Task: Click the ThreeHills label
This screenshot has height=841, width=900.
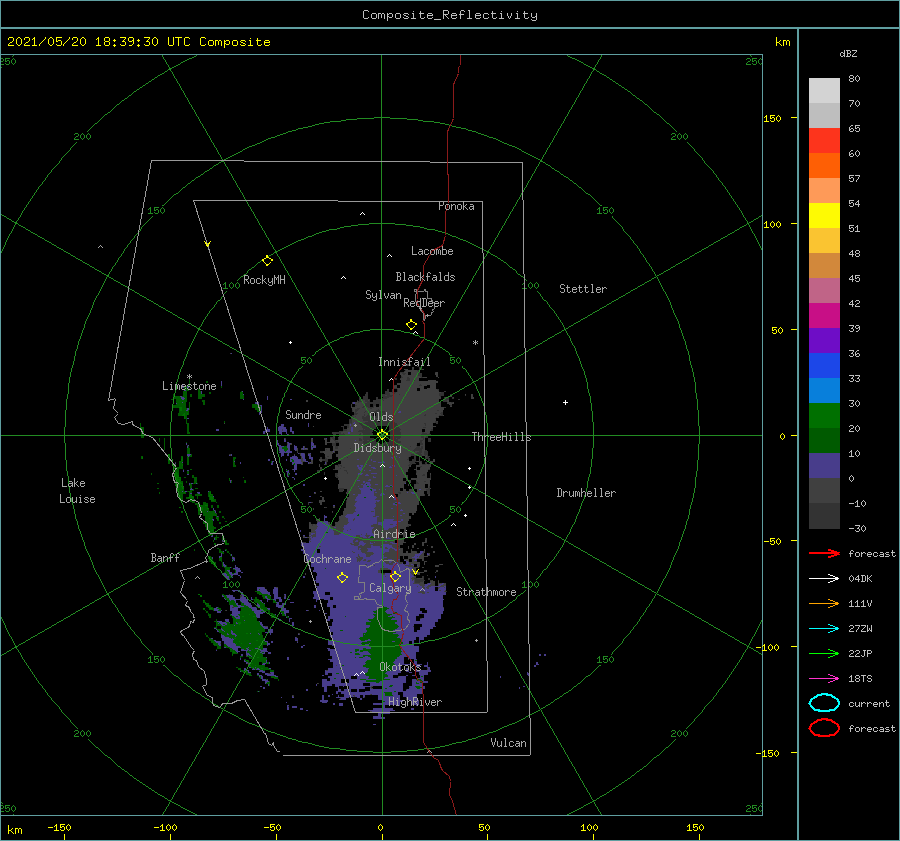Action: point(502,437)
